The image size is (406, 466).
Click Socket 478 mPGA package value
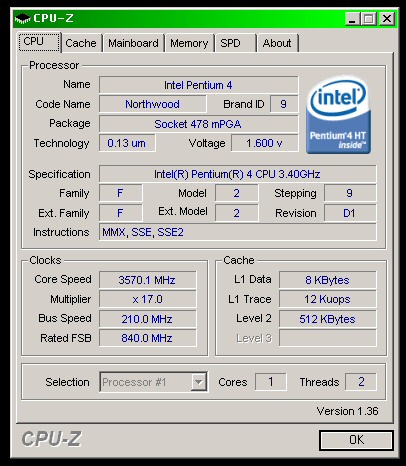click(x=198, y=124)
